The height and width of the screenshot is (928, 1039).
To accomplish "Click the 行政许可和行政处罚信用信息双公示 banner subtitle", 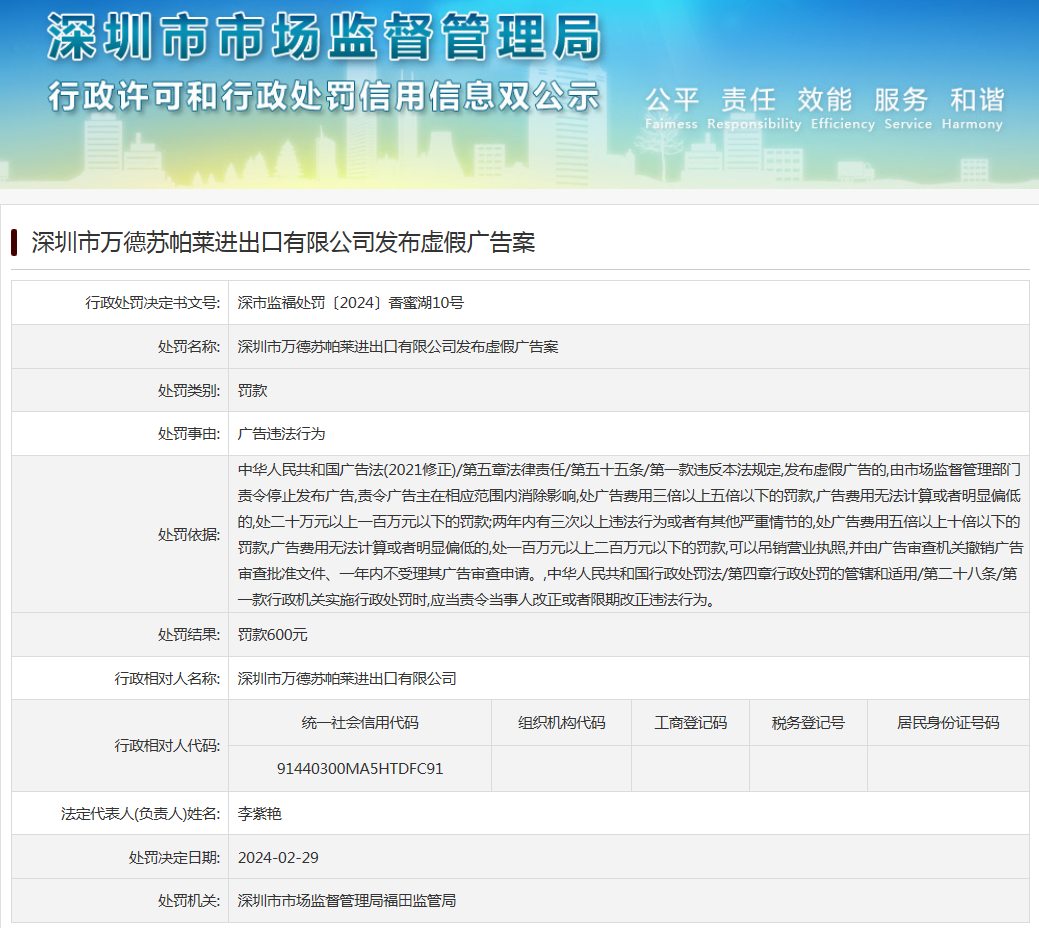I will tap(324, 95).
